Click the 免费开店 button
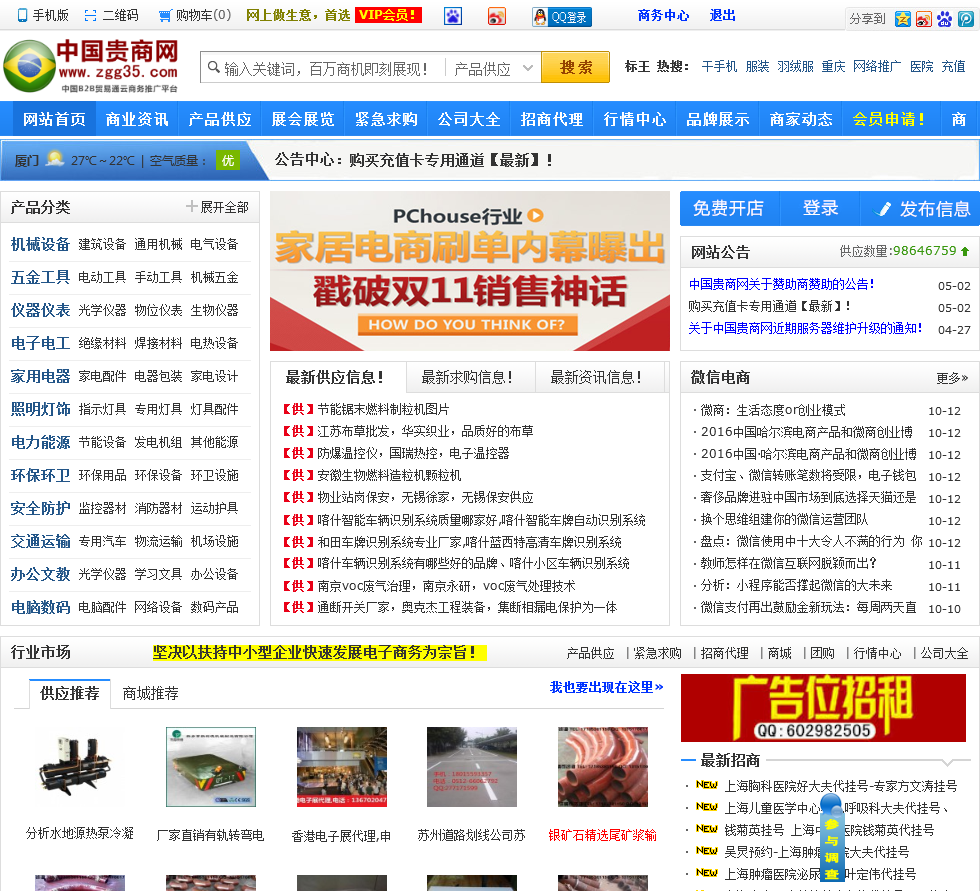 pos(728,208)
